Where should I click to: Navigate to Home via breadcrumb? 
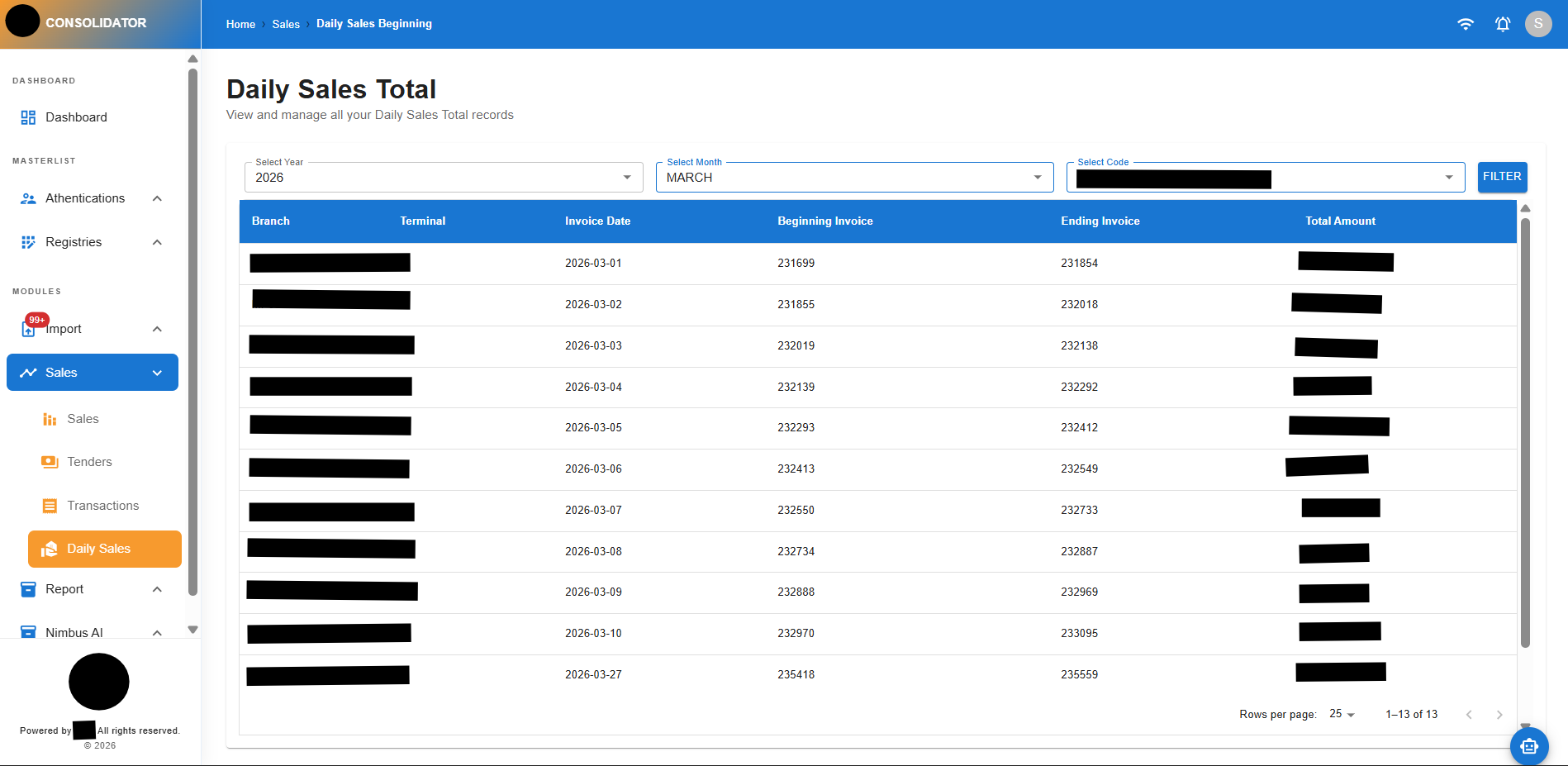(240, 24)
